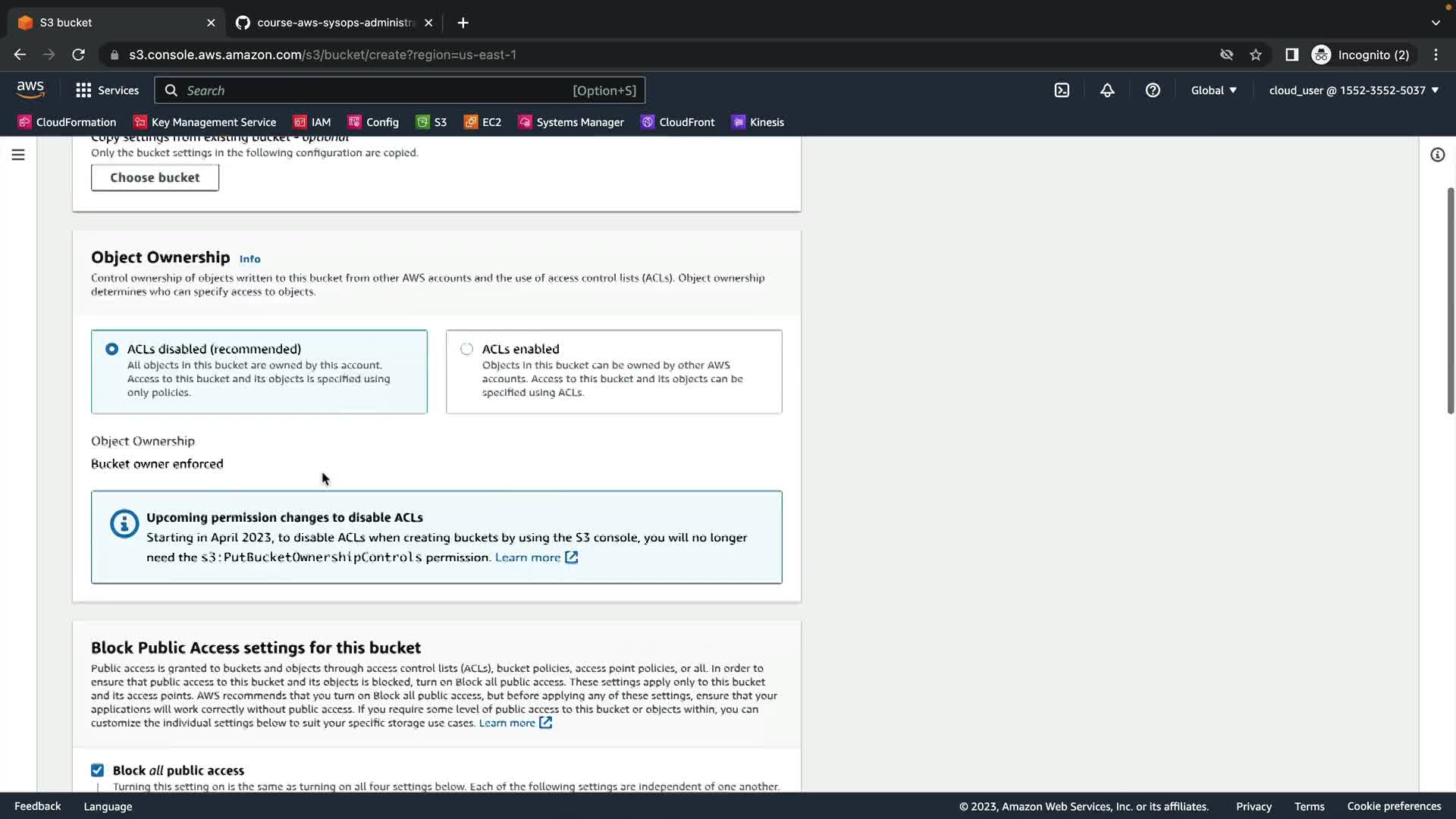
Task: Expand the Global region dropdown
Action: coord(1213,90)
